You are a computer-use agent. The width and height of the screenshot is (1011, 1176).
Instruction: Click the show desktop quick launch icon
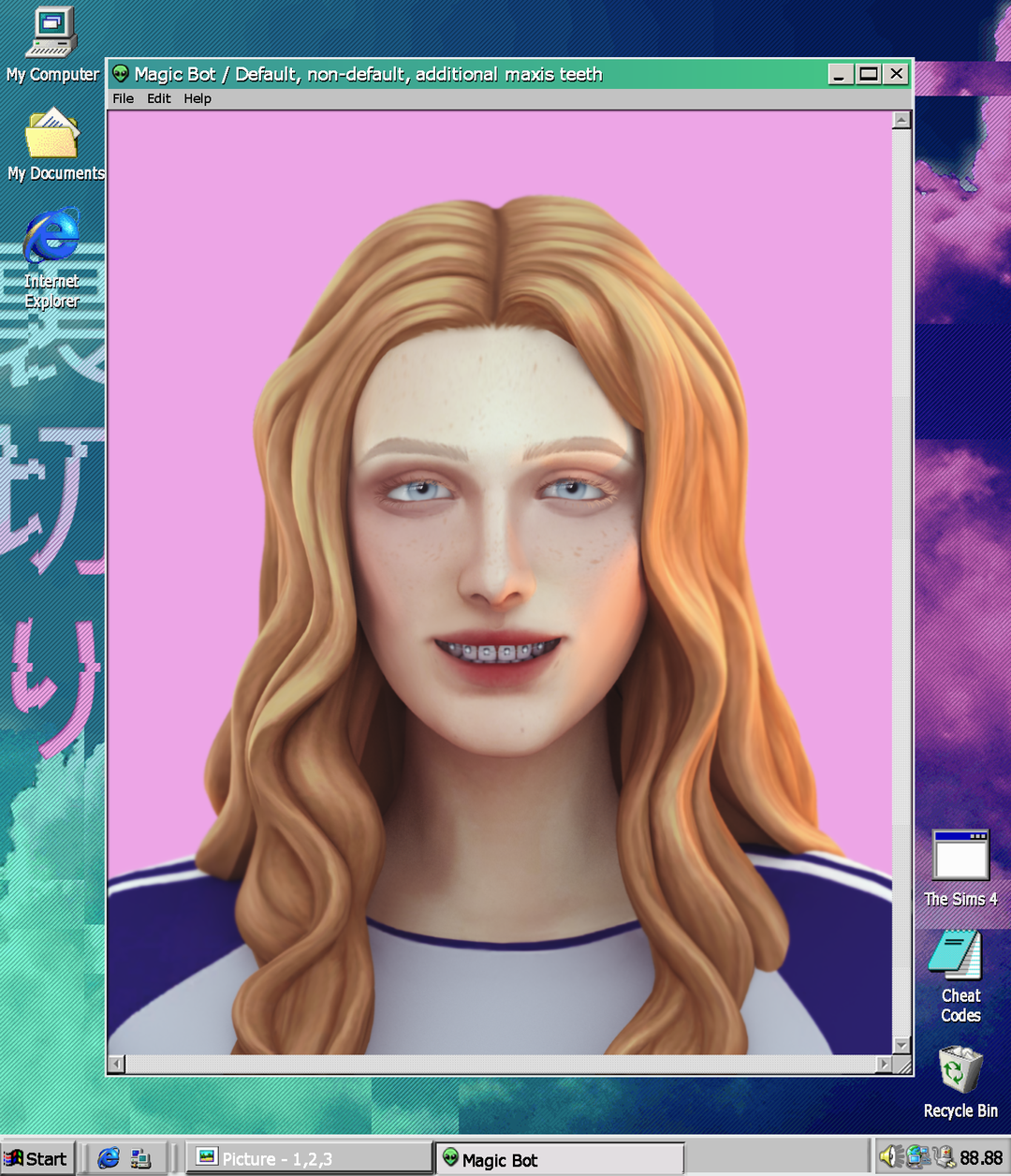point(140,1158)
